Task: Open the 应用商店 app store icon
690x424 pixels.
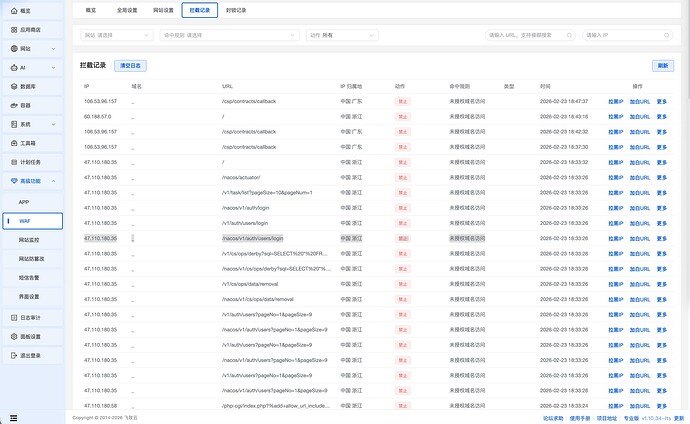Action: pos(12,30)
